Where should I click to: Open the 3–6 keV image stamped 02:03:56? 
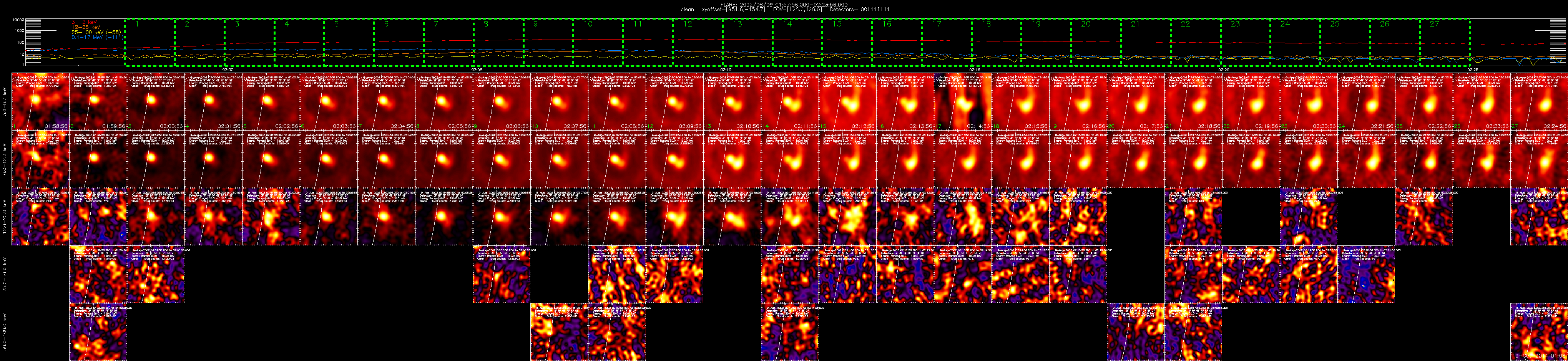pos(329,102)
